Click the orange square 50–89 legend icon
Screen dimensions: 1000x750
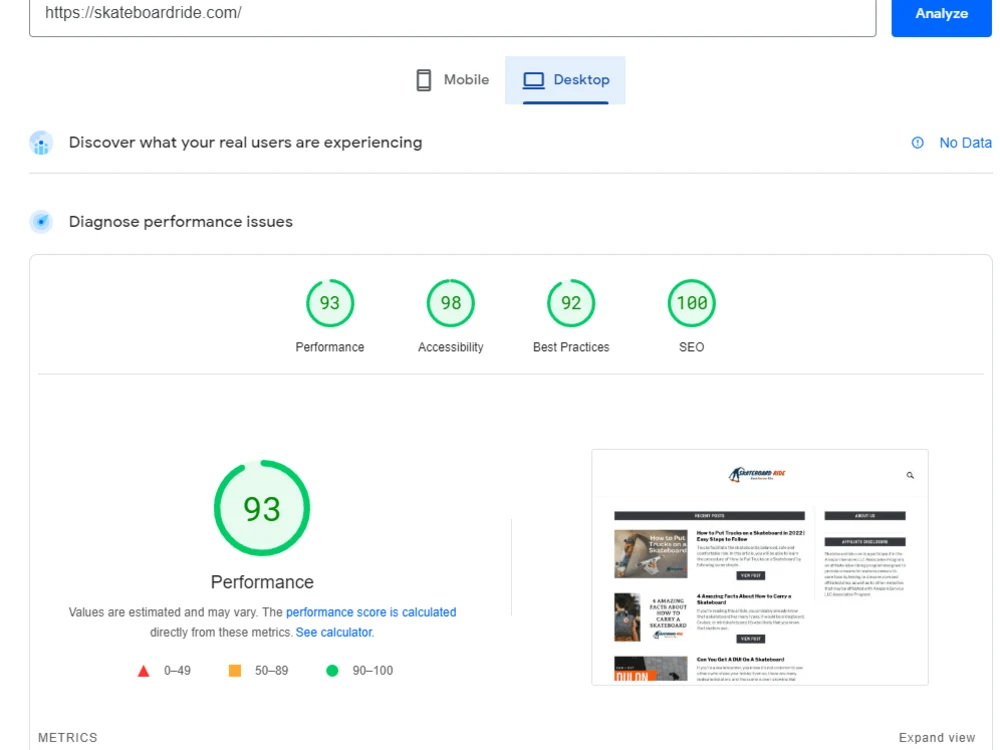click(235, 670)
